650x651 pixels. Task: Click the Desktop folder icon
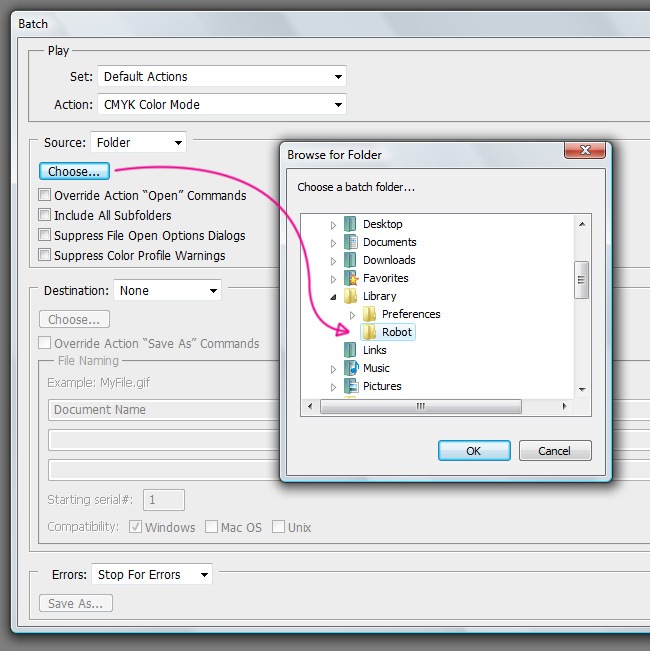pyautogui.click(x=350, y=224)
